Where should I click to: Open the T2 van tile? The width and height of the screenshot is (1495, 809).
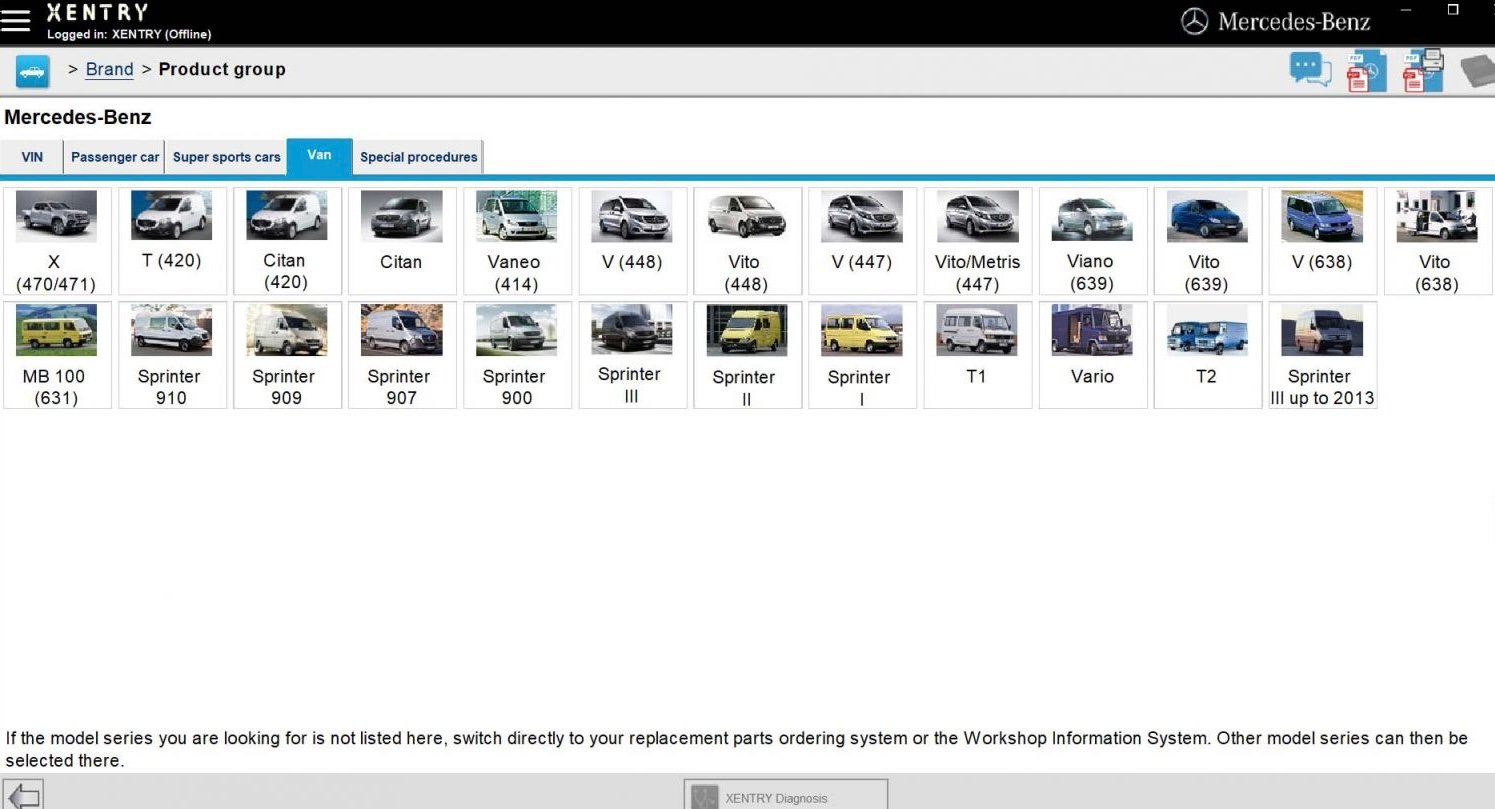tap(1207, 355)
